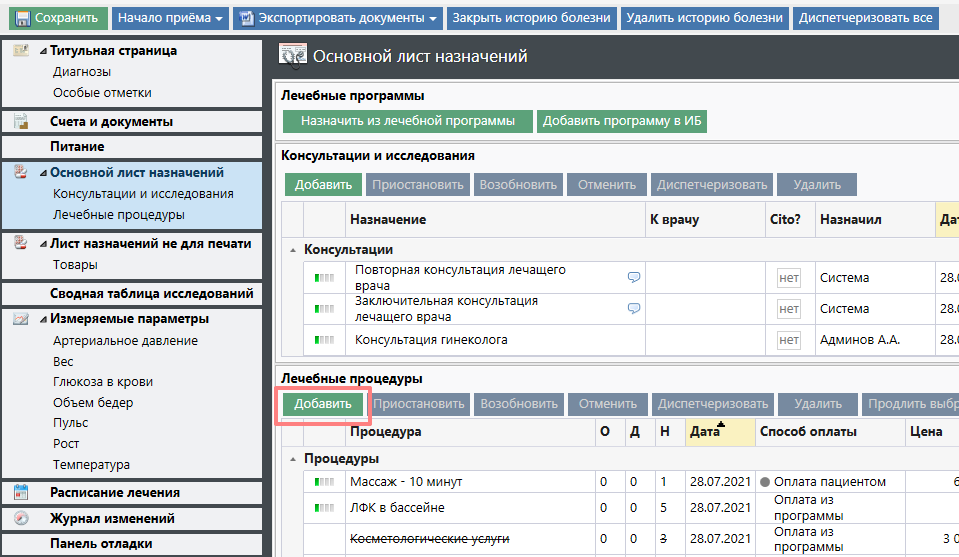Click the Счета и документы icon
This screenshot has width=959, height=557.
[21, 122]
